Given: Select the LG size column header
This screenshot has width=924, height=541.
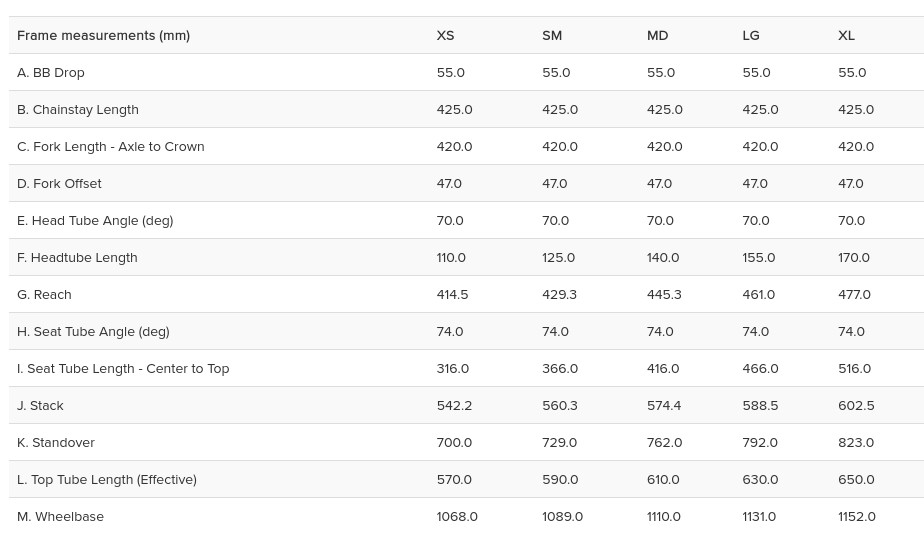Looking at the screenshot, I should click(x=751, y=35).
